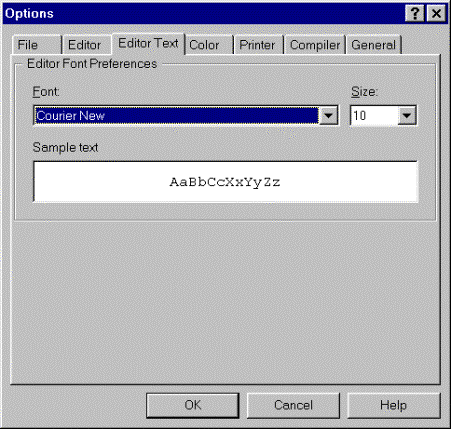The image size is (451, 429).
Task: Open Help with the Help button
Action: point(394,405)
